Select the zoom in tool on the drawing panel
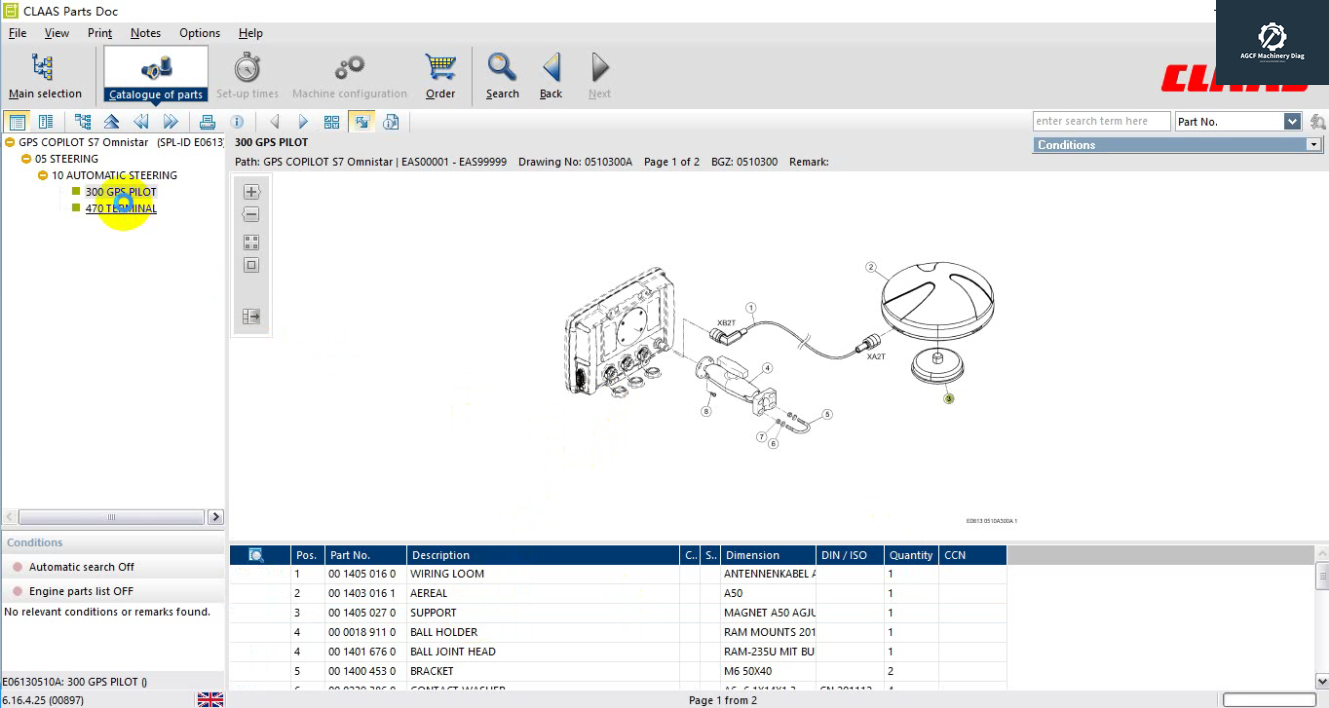The width and height of the screenshot is (1329, 708). click(251, 191)
